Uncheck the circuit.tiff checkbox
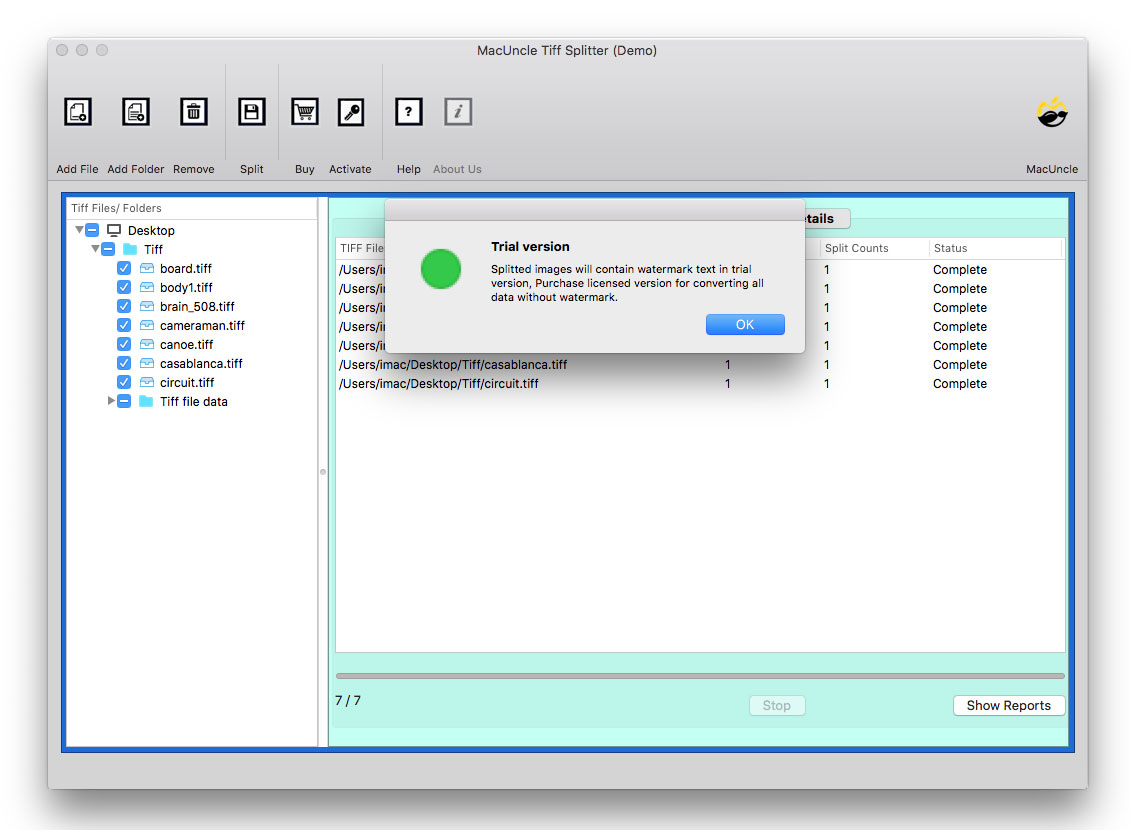1130x830 pixels. (x=124, y=382)
